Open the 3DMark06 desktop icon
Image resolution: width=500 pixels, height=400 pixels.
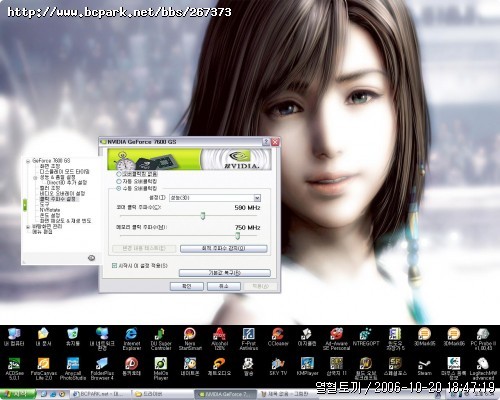pos(454,337)
